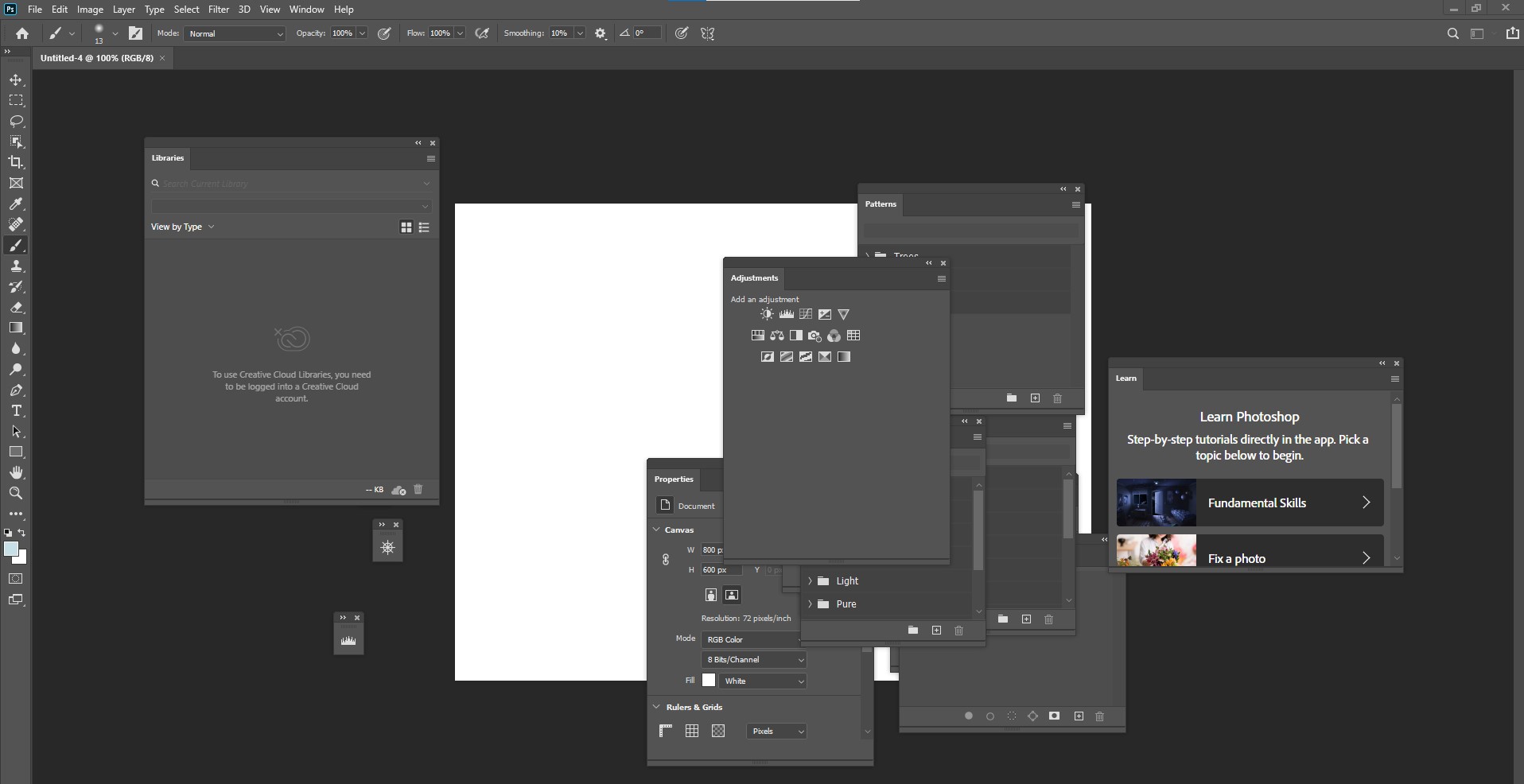Open the search icon at top right

1452,33
